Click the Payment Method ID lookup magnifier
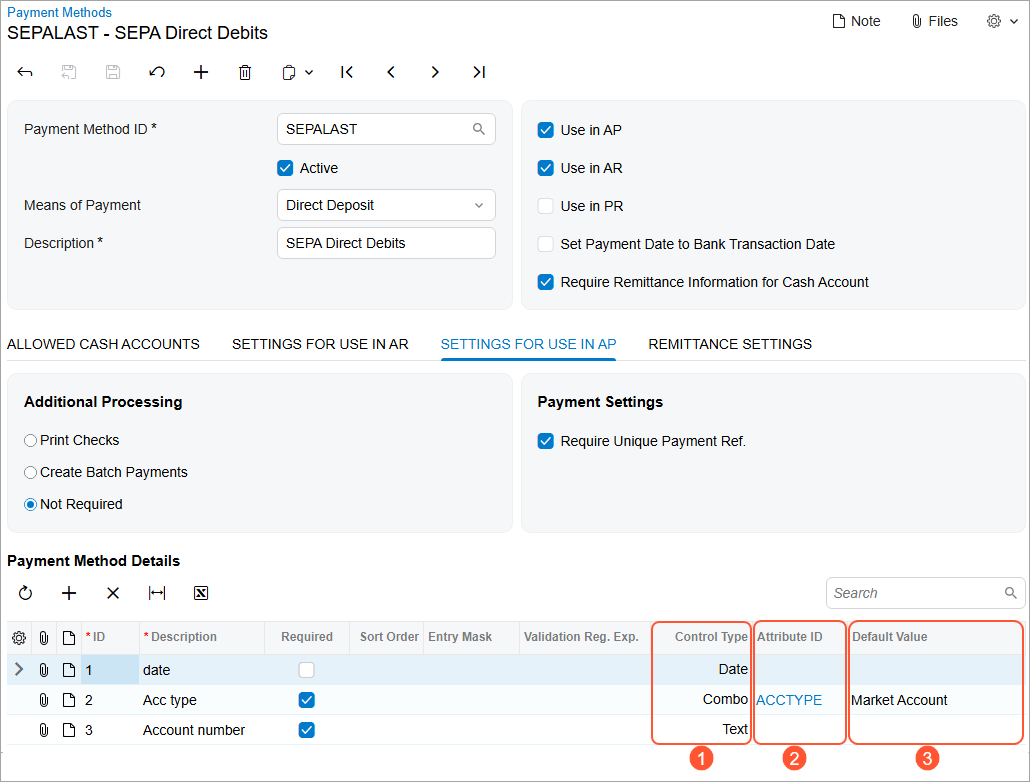Image resolution: width=1030 pixels, height=782 pixels. [x=479, y=129]
